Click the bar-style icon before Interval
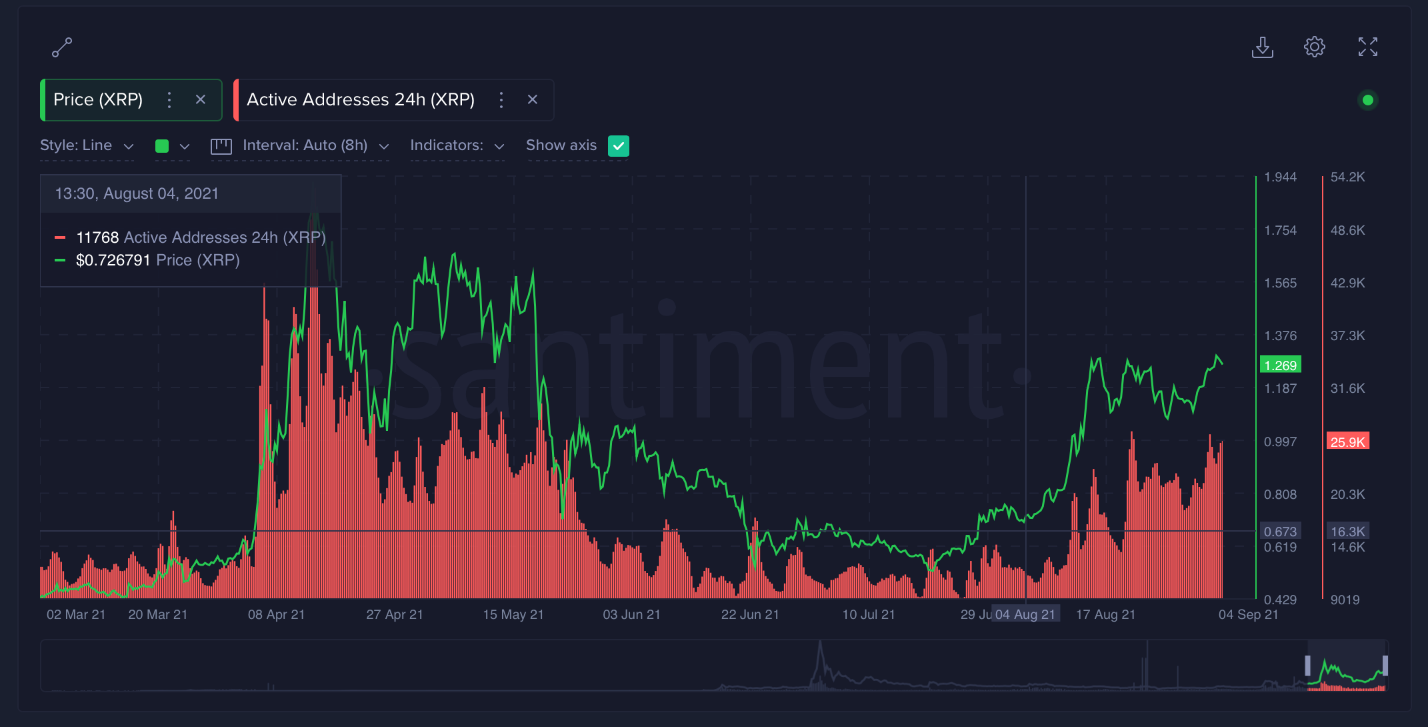Viewport: 1428px width, 727px height. tap(219, 145)
